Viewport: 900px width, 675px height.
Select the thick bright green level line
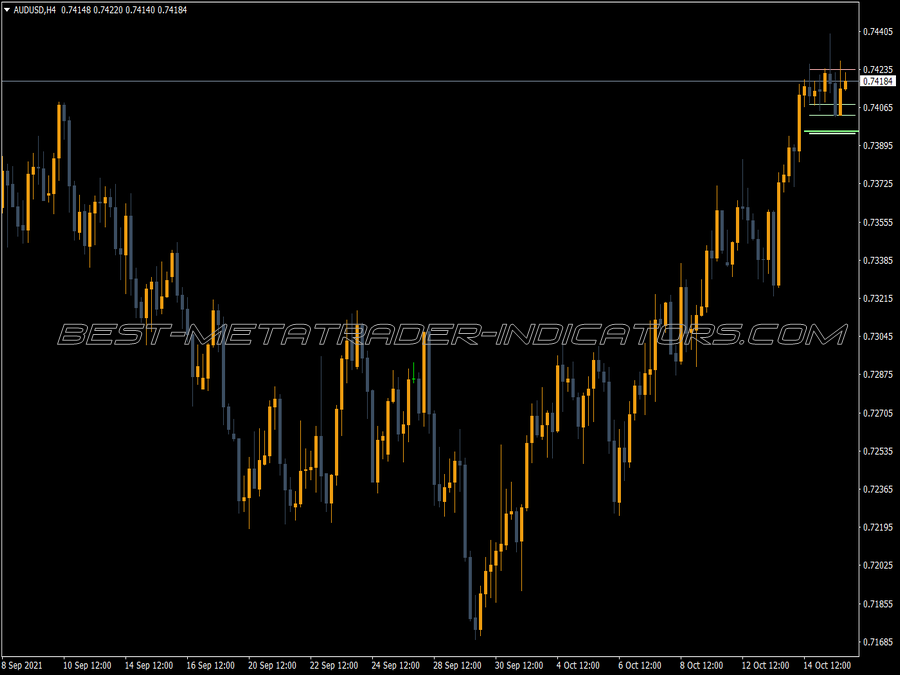[832, 132]
